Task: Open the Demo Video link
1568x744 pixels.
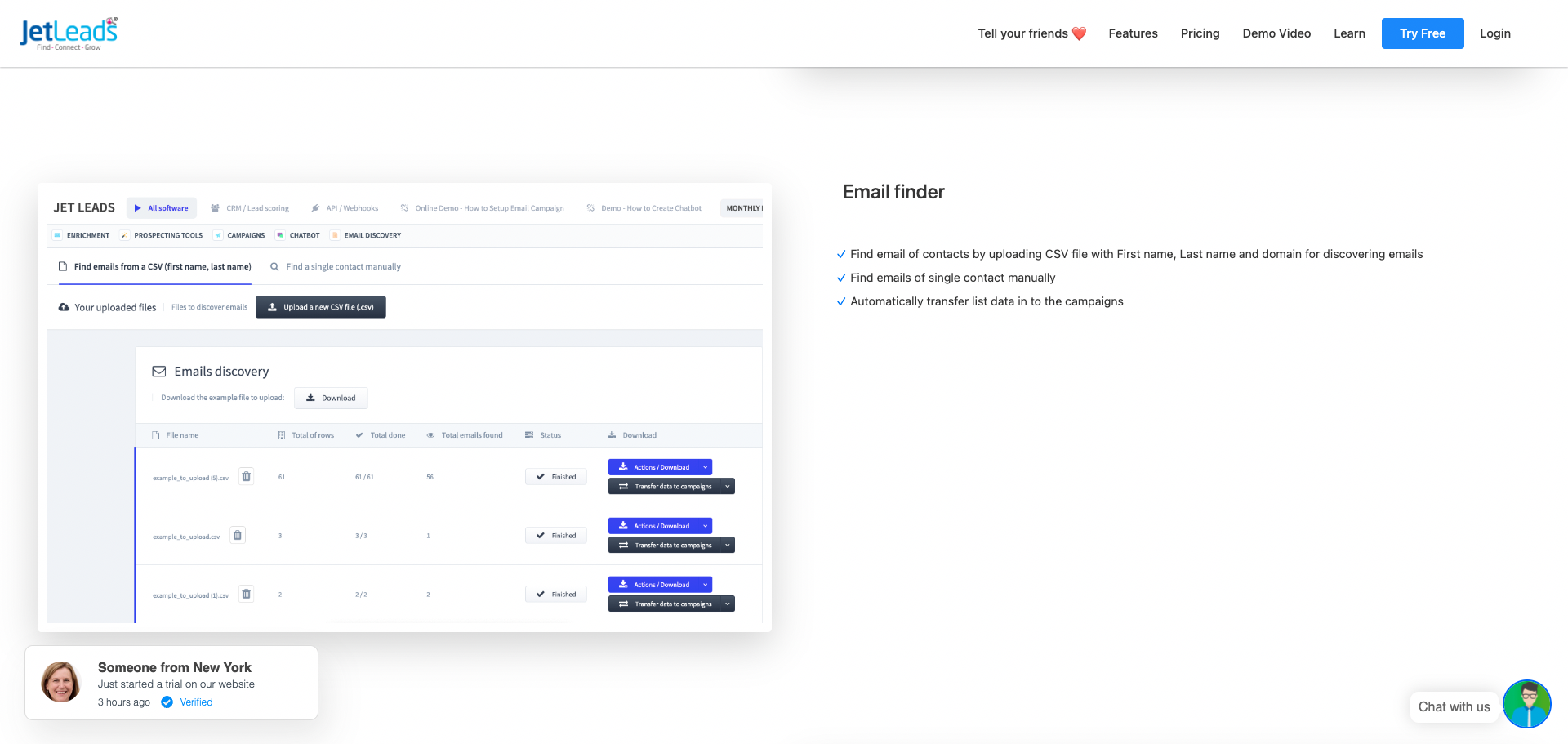Action: (1276, 33)
